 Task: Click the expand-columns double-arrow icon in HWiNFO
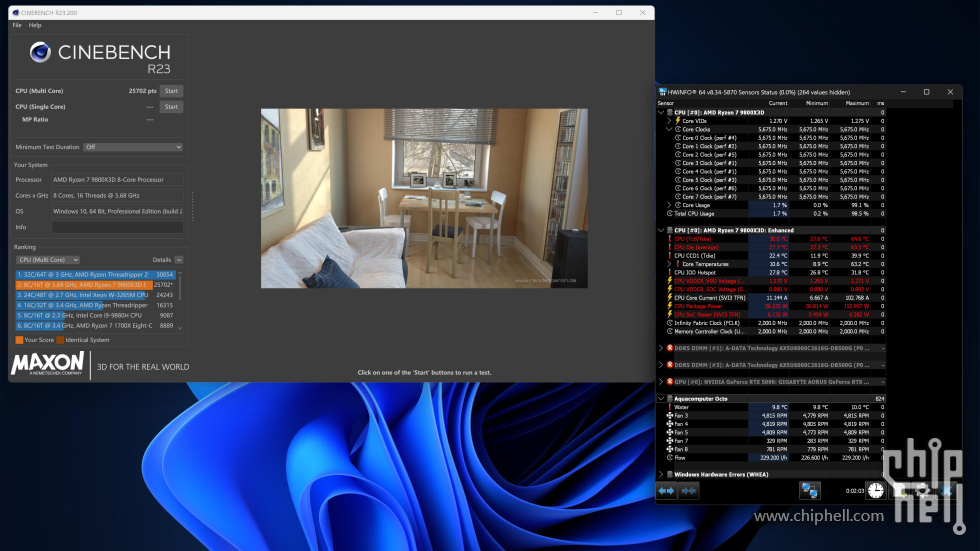pyautogui.click(x=666, y=490)
